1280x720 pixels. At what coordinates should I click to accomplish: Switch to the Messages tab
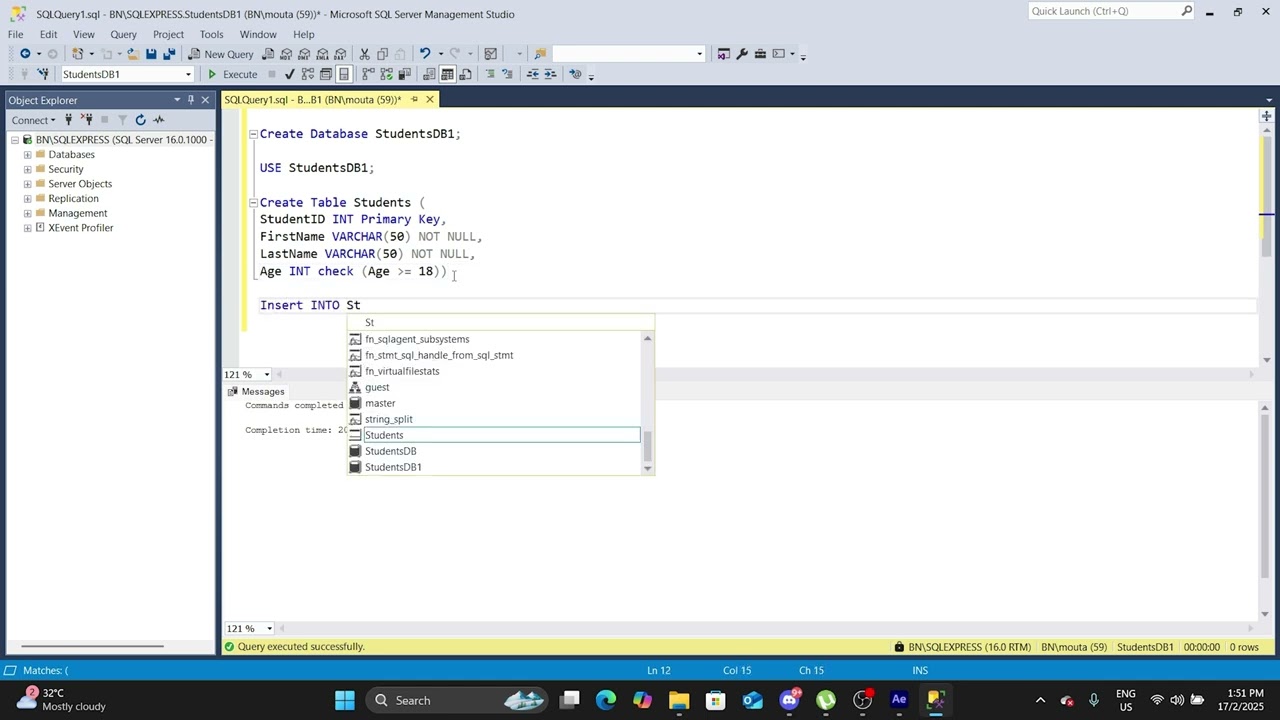256,392
